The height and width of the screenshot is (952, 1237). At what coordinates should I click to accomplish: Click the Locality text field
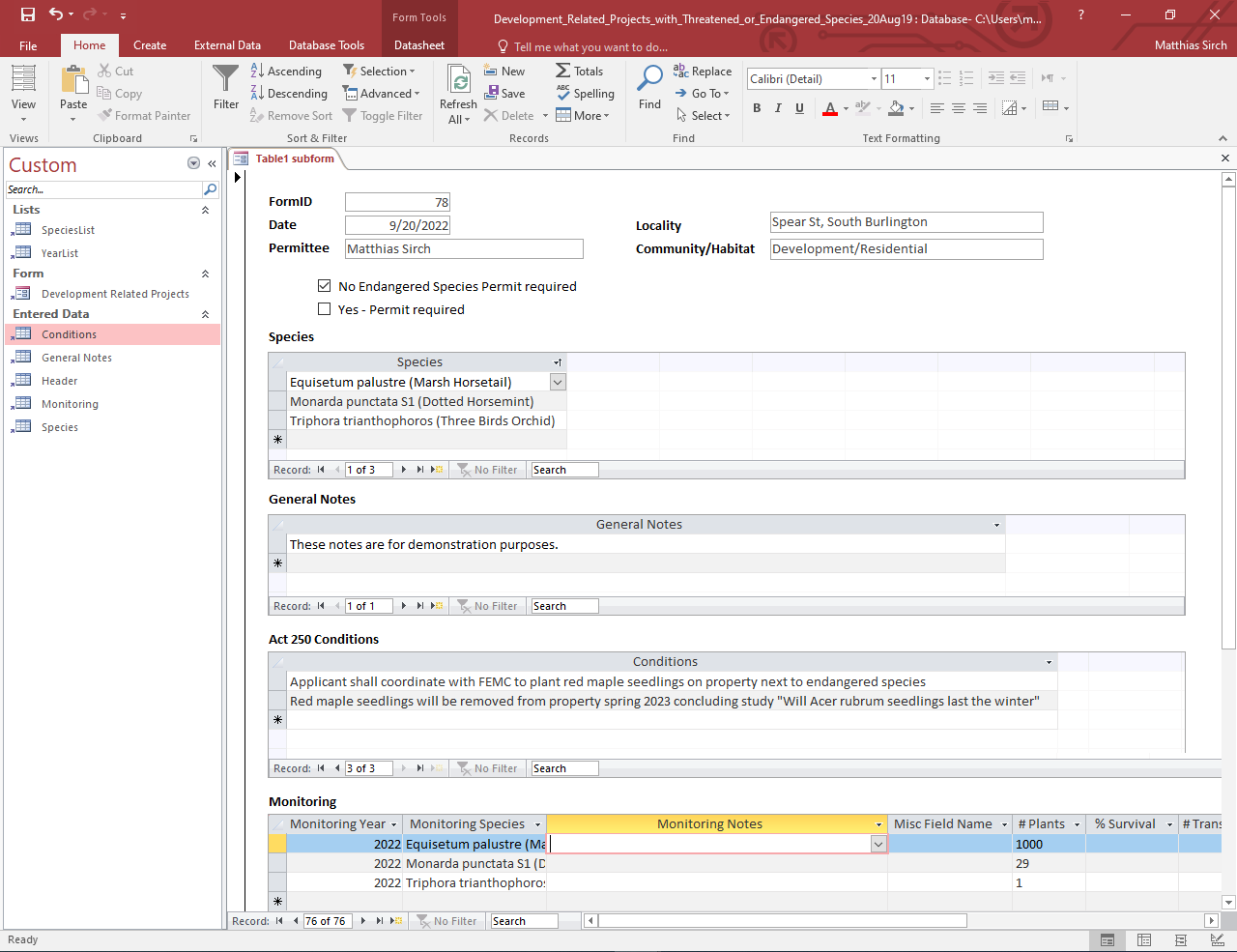tap(906, 222)
